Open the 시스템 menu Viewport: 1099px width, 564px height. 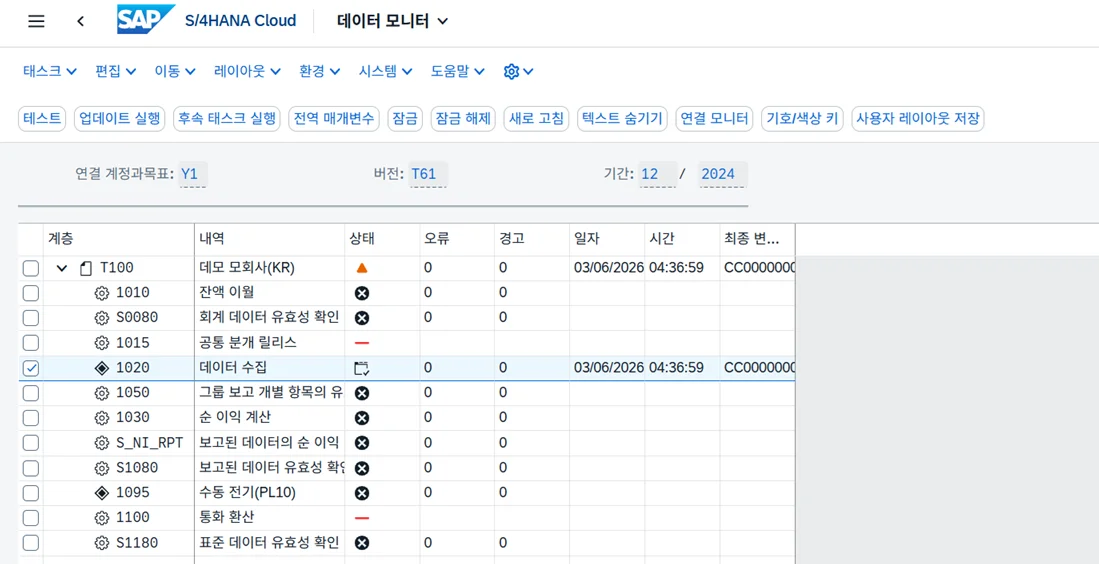[385, 71]
